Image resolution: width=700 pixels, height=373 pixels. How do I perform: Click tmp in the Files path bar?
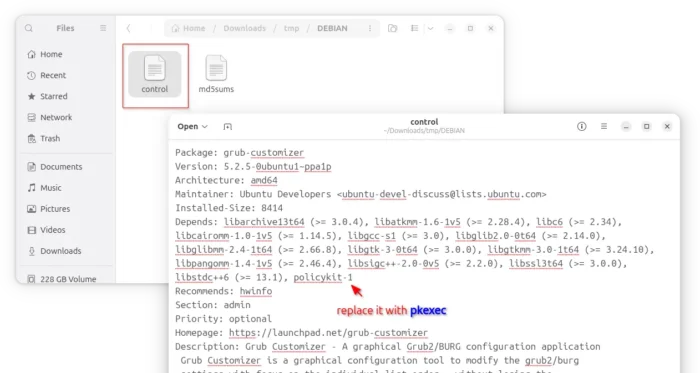coord(292,28)
